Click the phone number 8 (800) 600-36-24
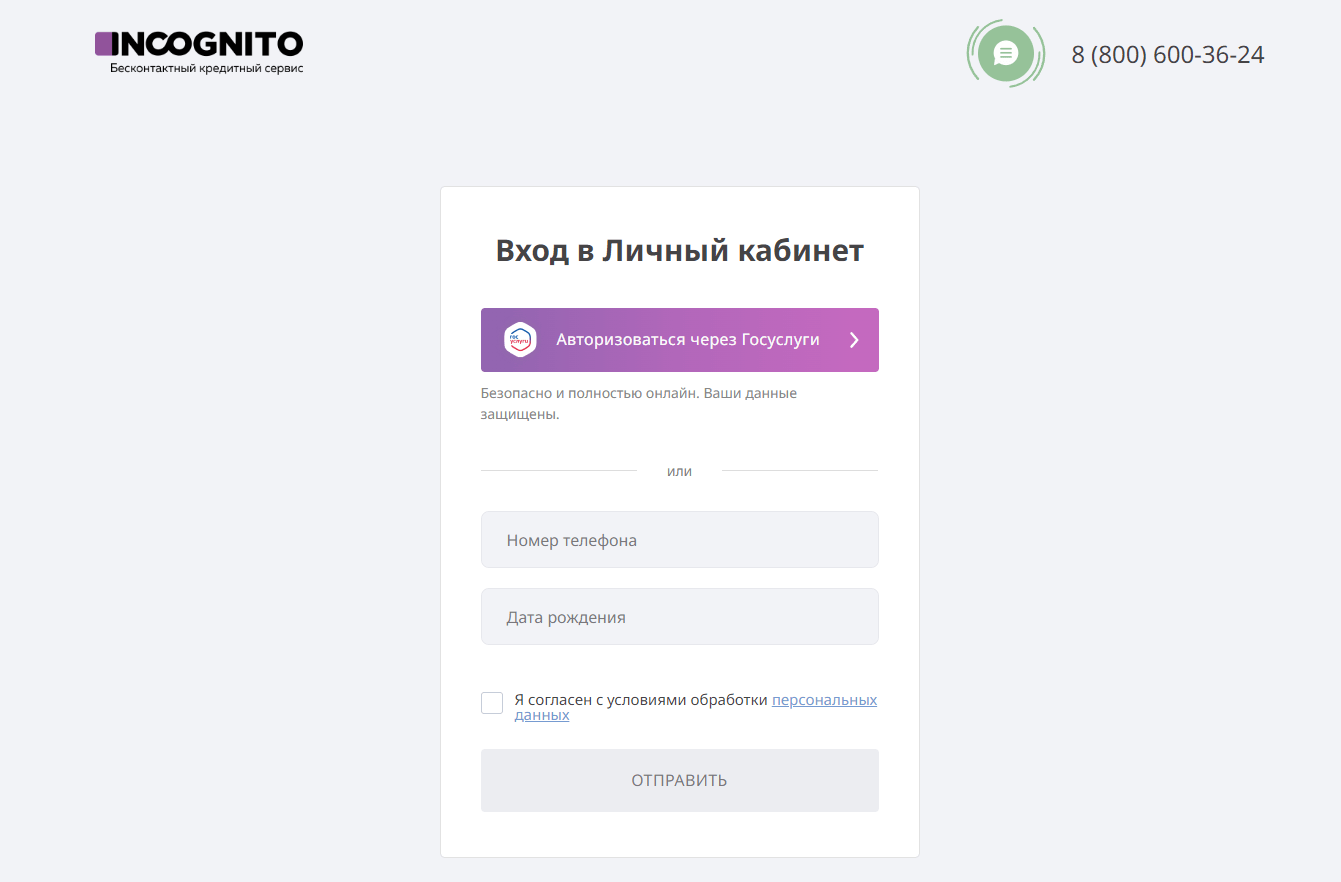The height and width of the screenshot is (882, 1341). click(x=1168, y=55)
